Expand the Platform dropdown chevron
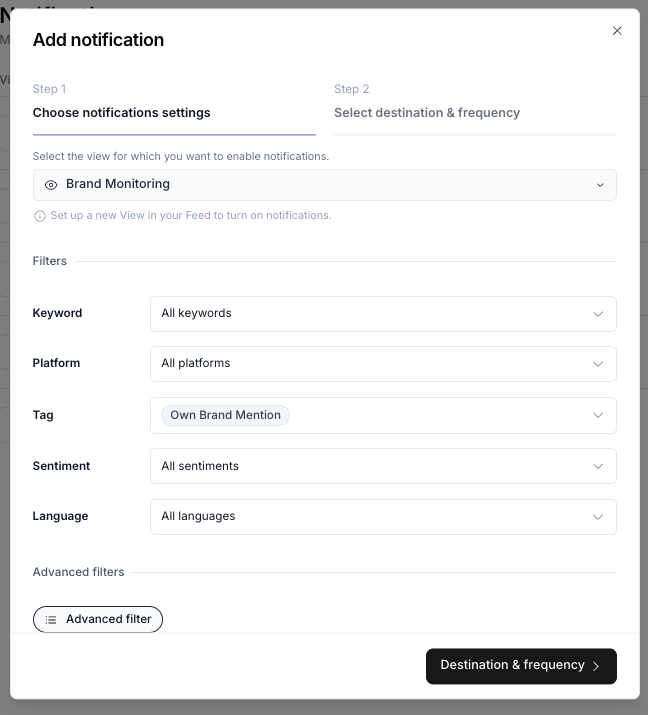The image size is (648, 715). [x=598, y=364]
